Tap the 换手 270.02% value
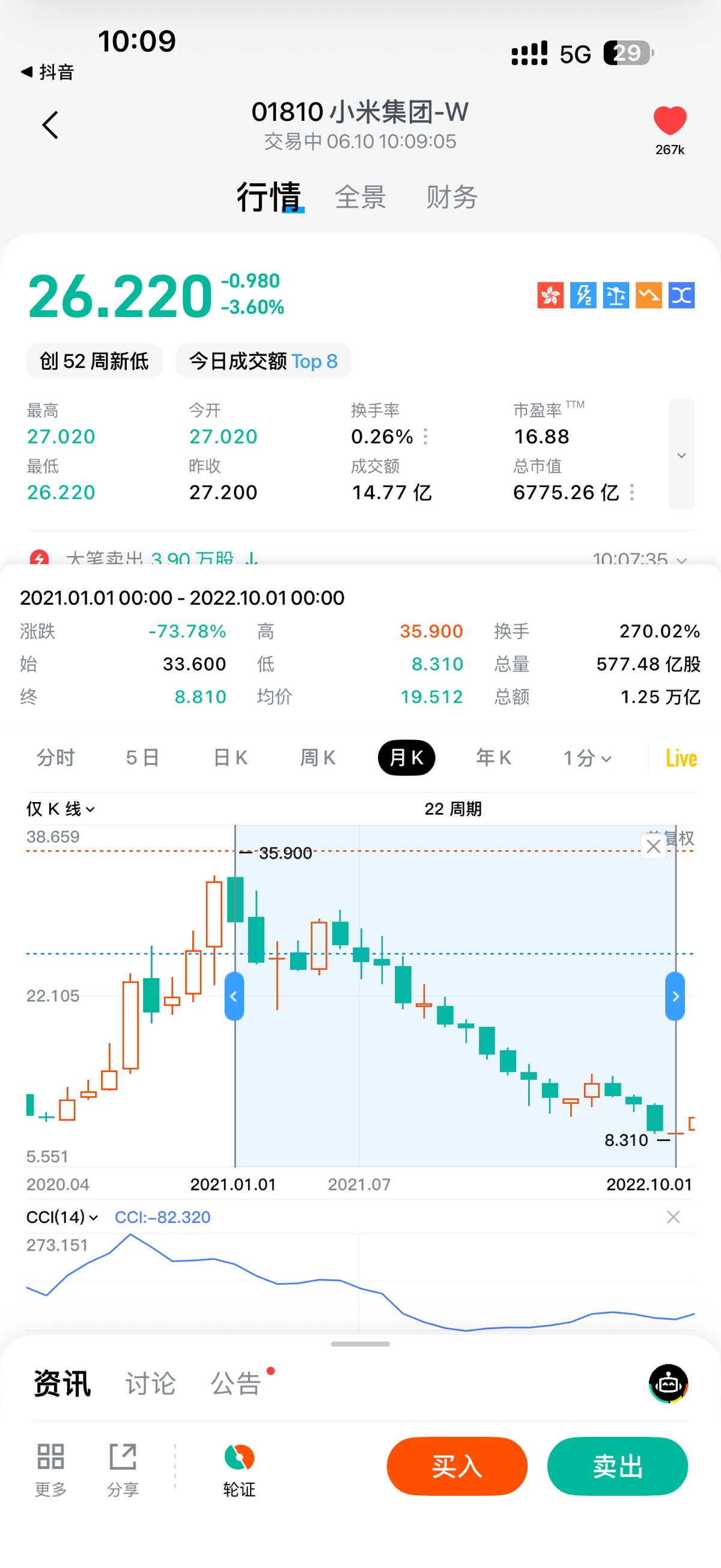Viewport: 721px width, 1568px height. pyautogui.click(x=660, y=631)
